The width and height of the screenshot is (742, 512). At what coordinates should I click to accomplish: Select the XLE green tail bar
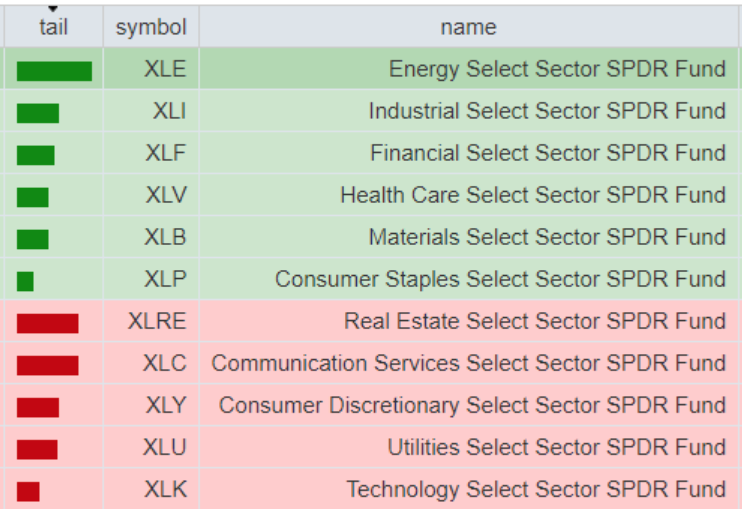pyautogui.click(x=54, y=71)
